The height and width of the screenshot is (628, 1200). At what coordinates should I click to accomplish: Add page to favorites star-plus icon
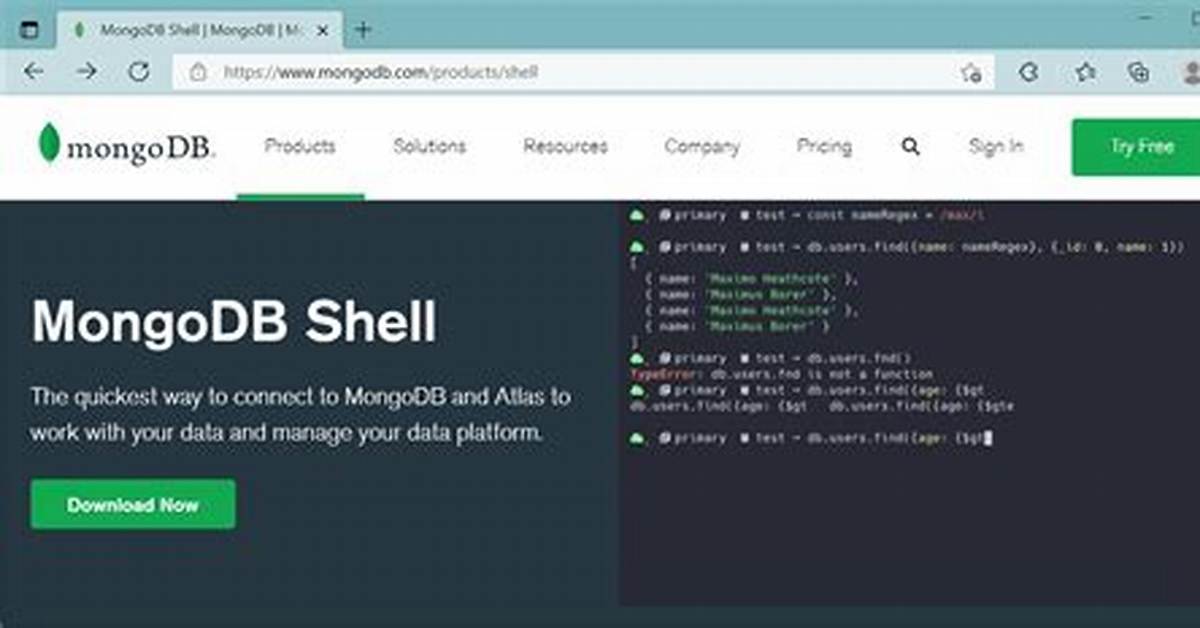pyautogui.click(x=970, y=72)
